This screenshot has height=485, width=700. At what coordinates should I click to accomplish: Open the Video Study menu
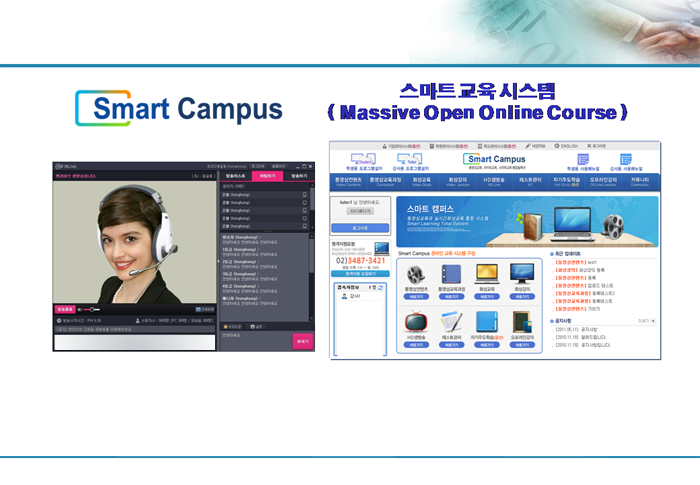point(421,181)
